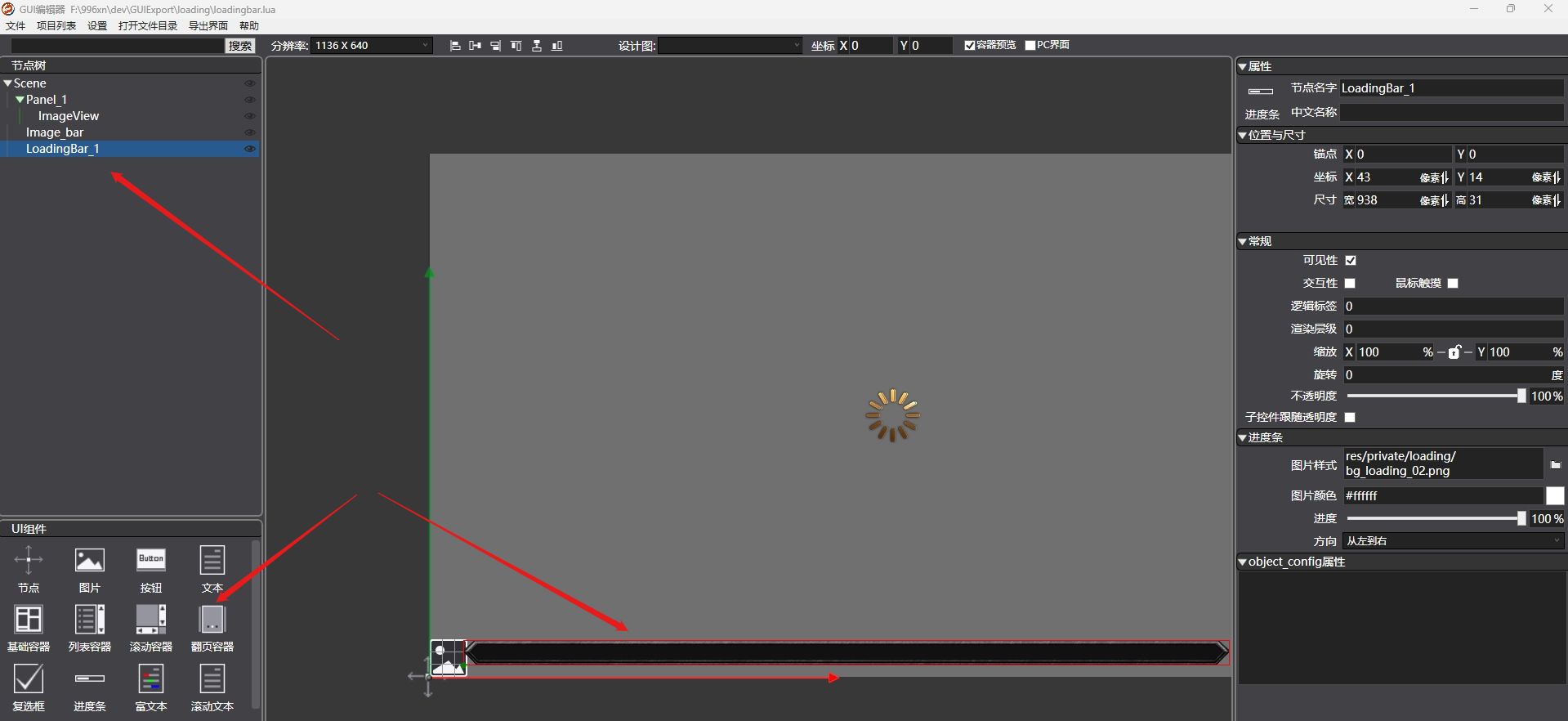This screenshot has height=721, width=1568.
Task: Click the 图片颜色 white color swatch
Action: click(x=1555, y=496)
